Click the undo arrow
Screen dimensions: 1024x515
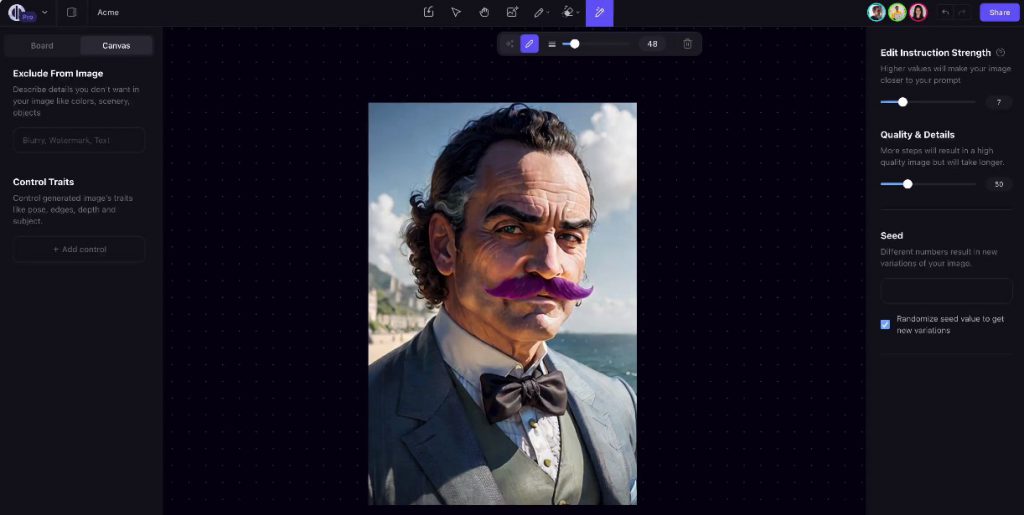point(945,12)
